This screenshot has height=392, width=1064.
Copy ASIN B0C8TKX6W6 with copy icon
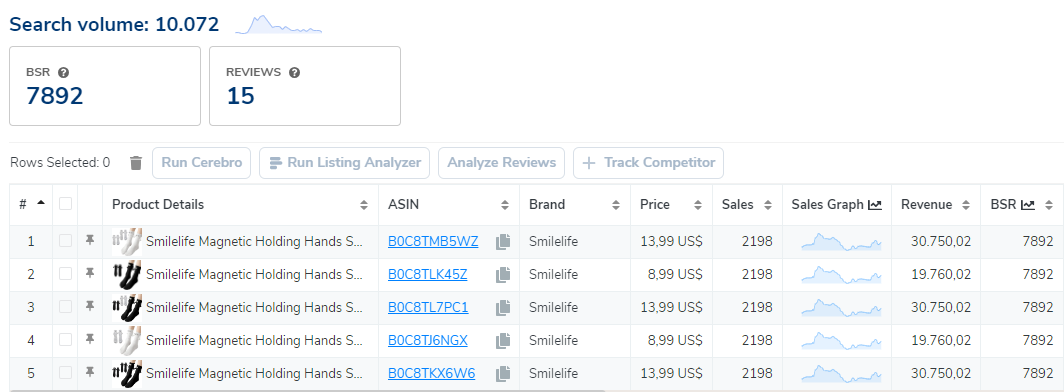pyautogui.click(x=503, y=373)
